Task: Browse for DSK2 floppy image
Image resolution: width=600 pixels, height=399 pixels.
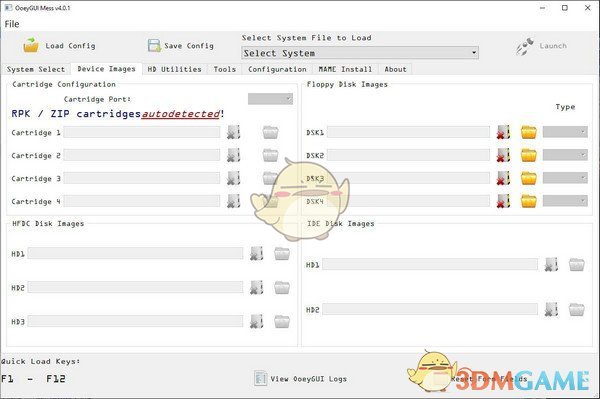Action: click(x=528, y=155)
